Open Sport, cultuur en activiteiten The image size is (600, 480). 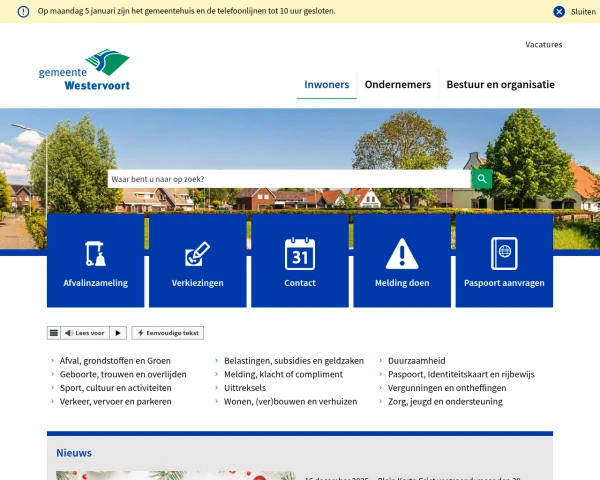116,388
